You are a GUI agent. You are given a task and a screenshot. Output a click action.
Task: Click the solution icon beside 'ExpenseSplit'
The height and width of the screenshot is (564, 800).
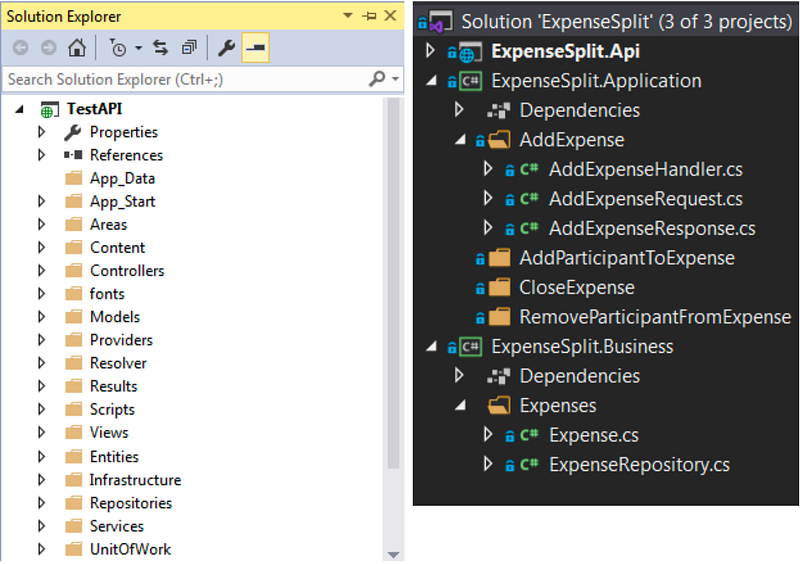click(x=441, y=22)
